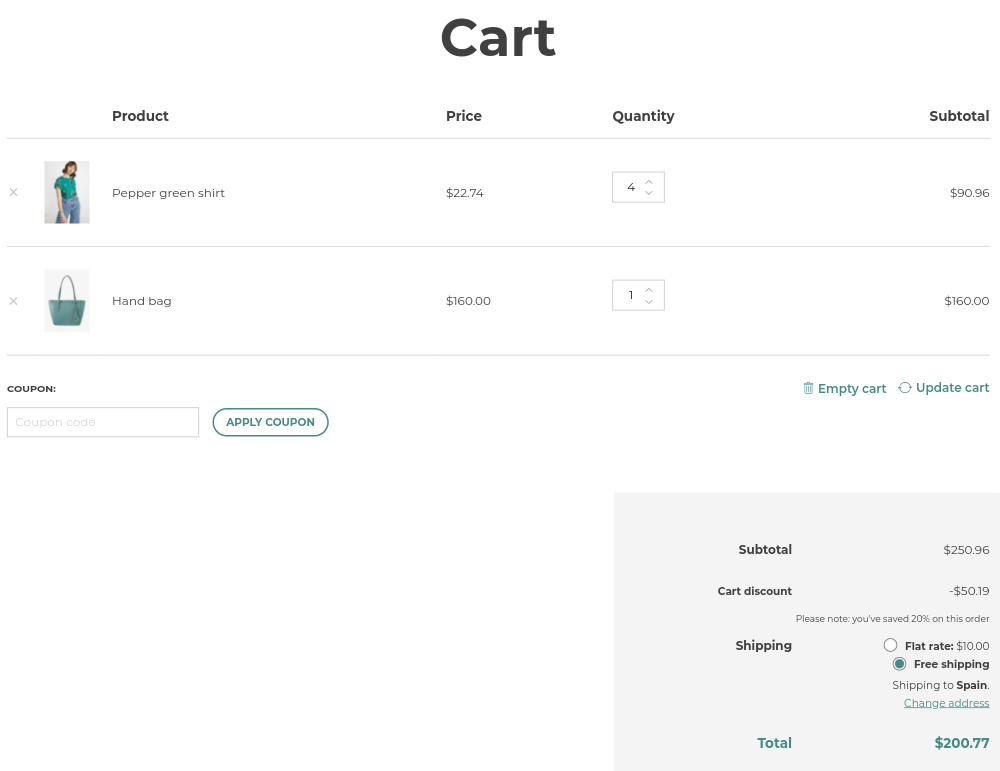Open Hand bag product thumbnail
This screenshot has height=771, width=1000.
67,300
